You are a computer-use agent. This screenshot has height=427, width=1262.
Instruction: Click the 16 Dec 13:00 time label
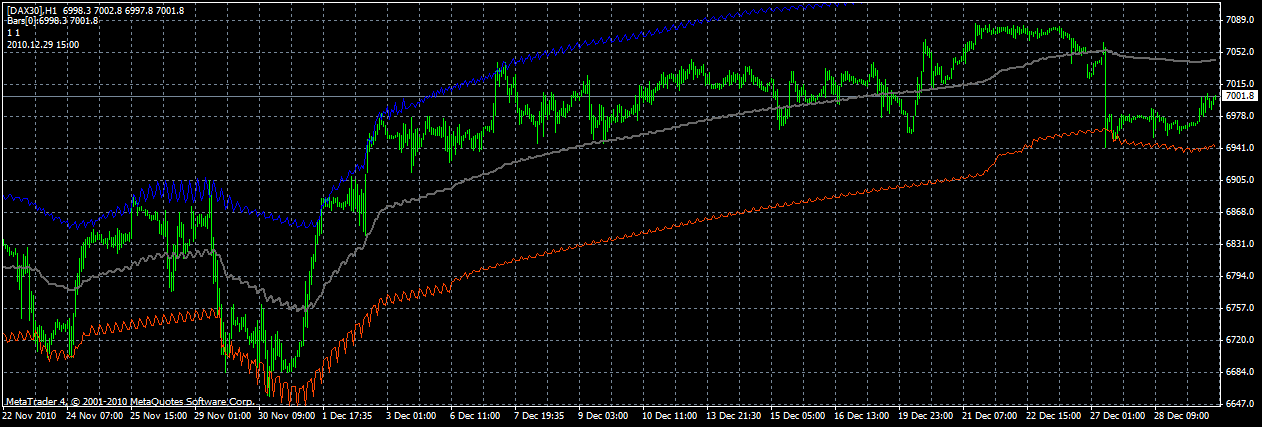[x=861, y=414]
